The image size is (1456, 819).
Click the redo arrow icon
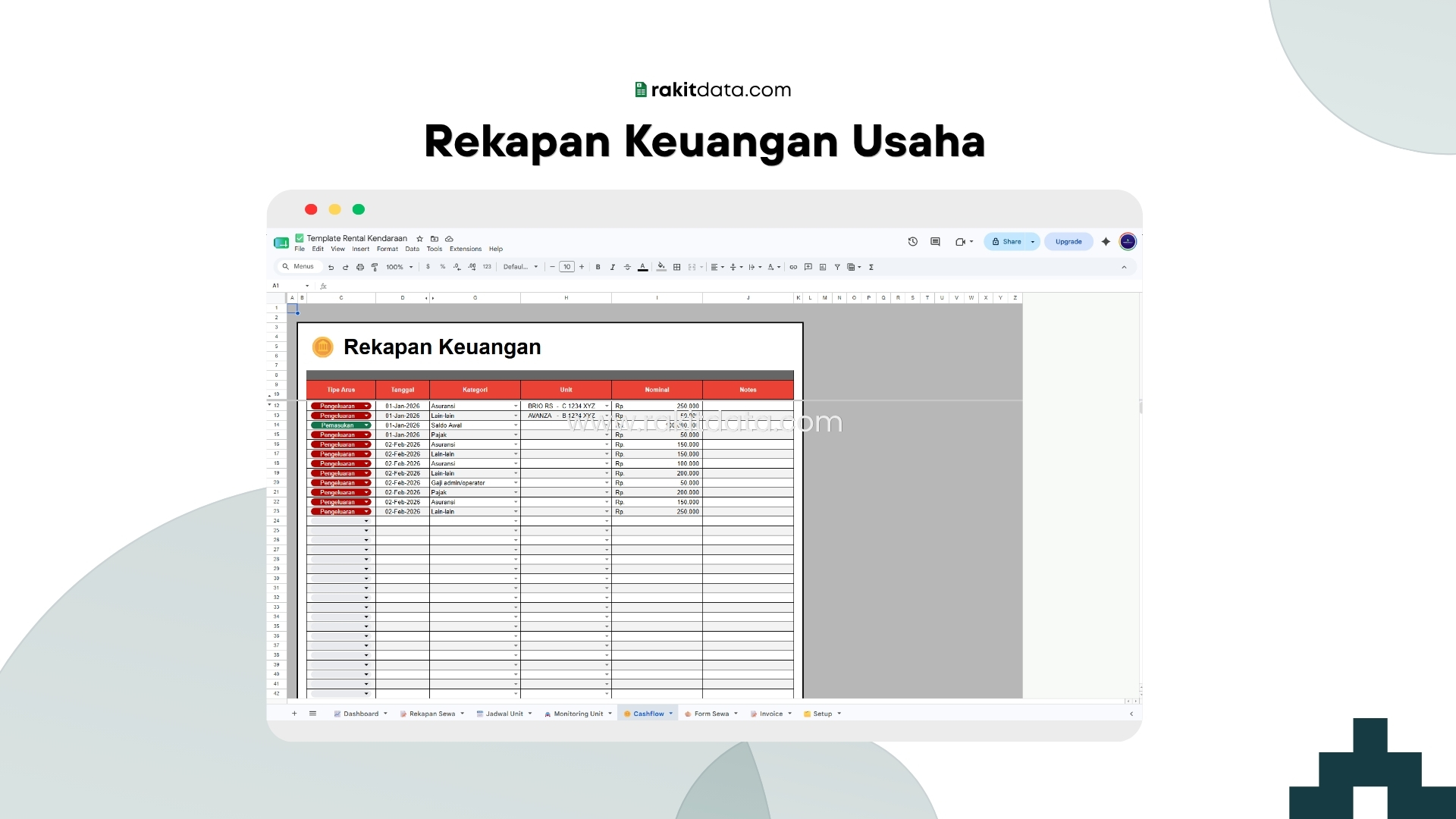(345, 267)
